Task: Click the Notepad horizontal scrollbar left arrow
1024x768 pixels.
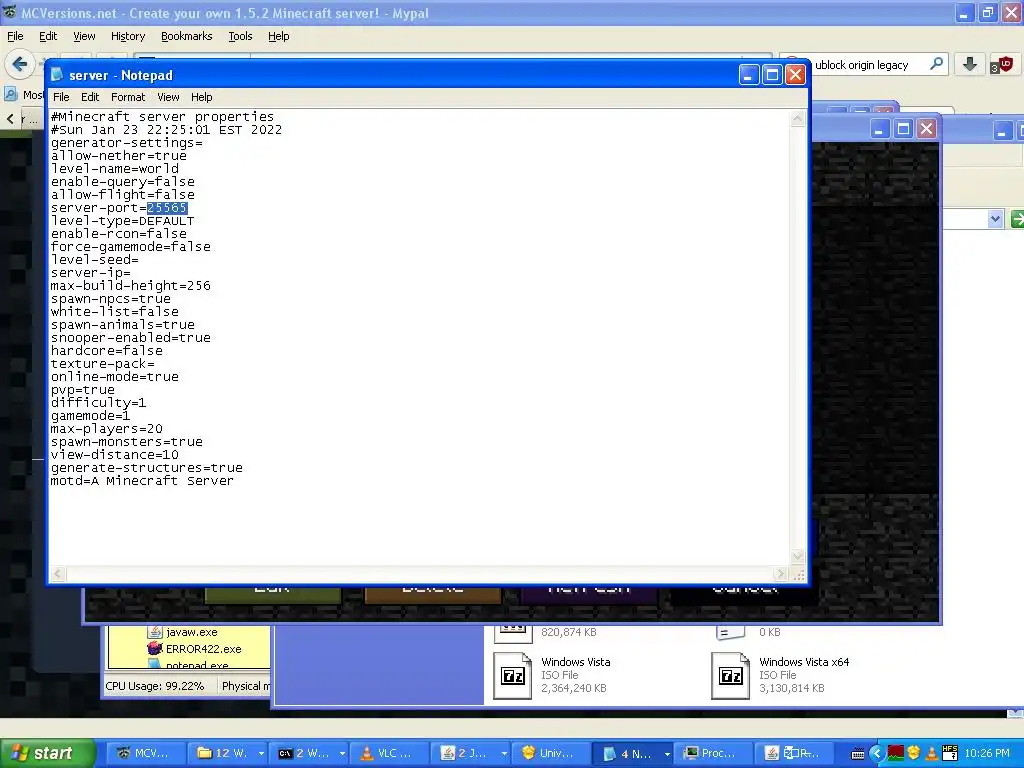Action: [x=57, y=574]
